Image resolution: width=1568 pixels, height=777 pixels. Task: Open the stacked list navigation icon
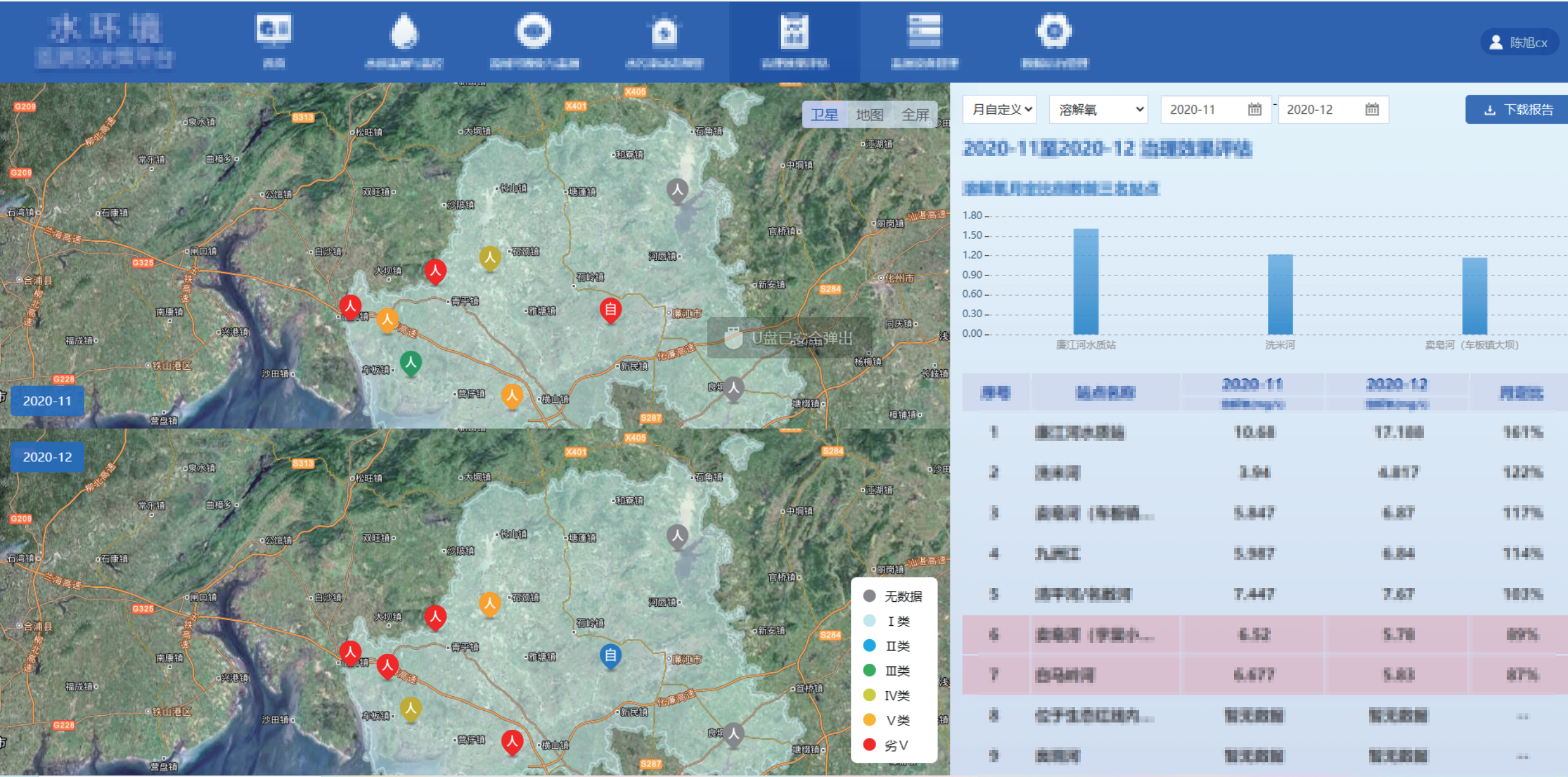pos(924,31)
